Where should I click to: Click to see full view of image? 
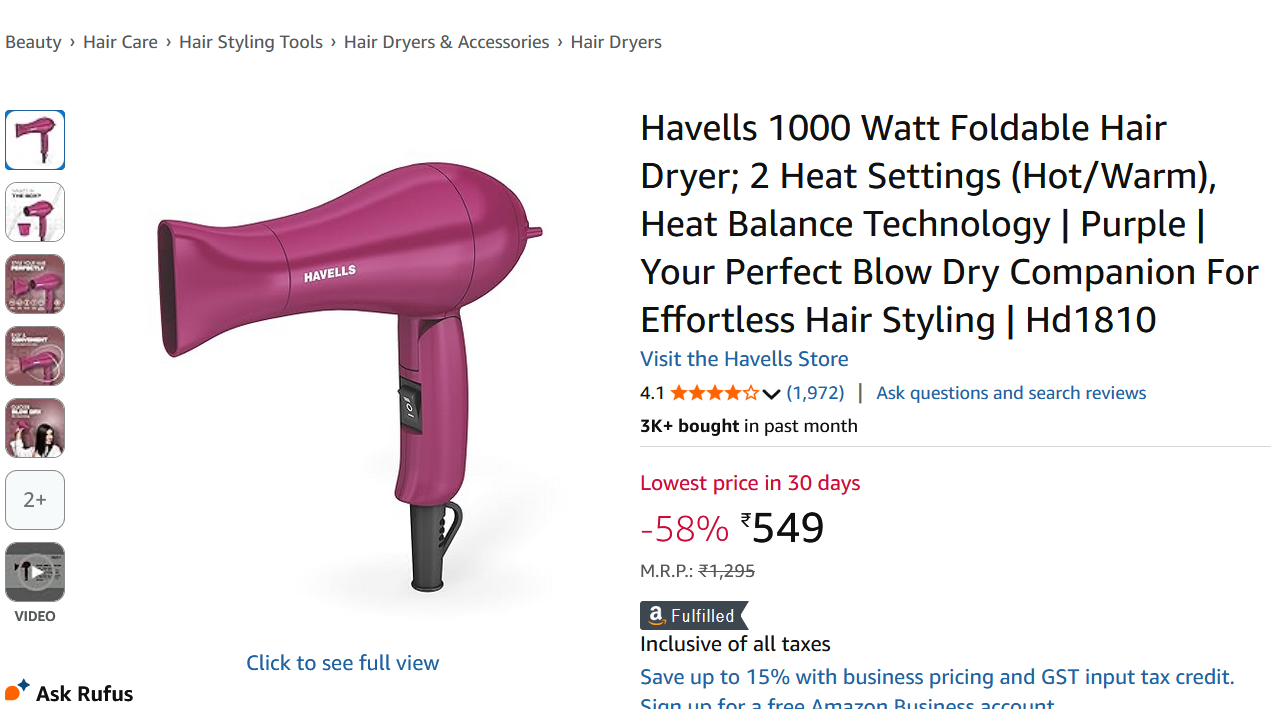click(x=343, y=663)
